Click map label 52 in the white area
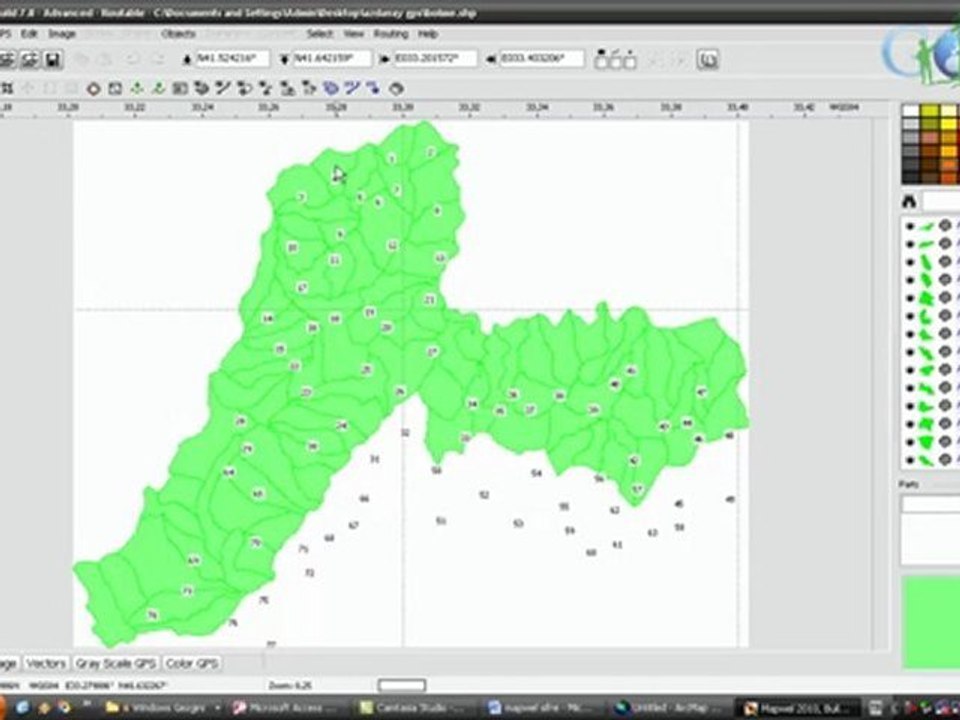Viewport: 960px width, 720px height. (484, 495)
